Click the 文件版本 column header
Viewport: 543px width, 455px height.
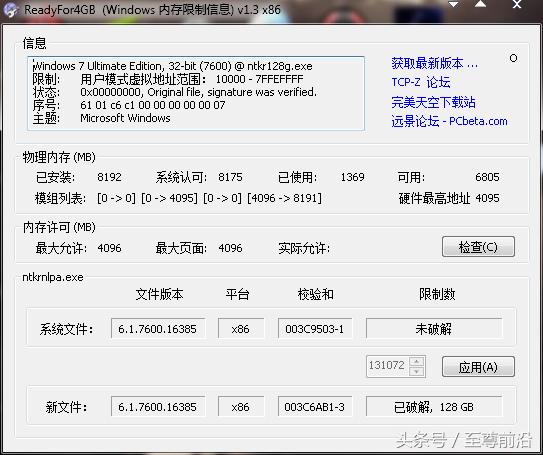pos(159,294)
